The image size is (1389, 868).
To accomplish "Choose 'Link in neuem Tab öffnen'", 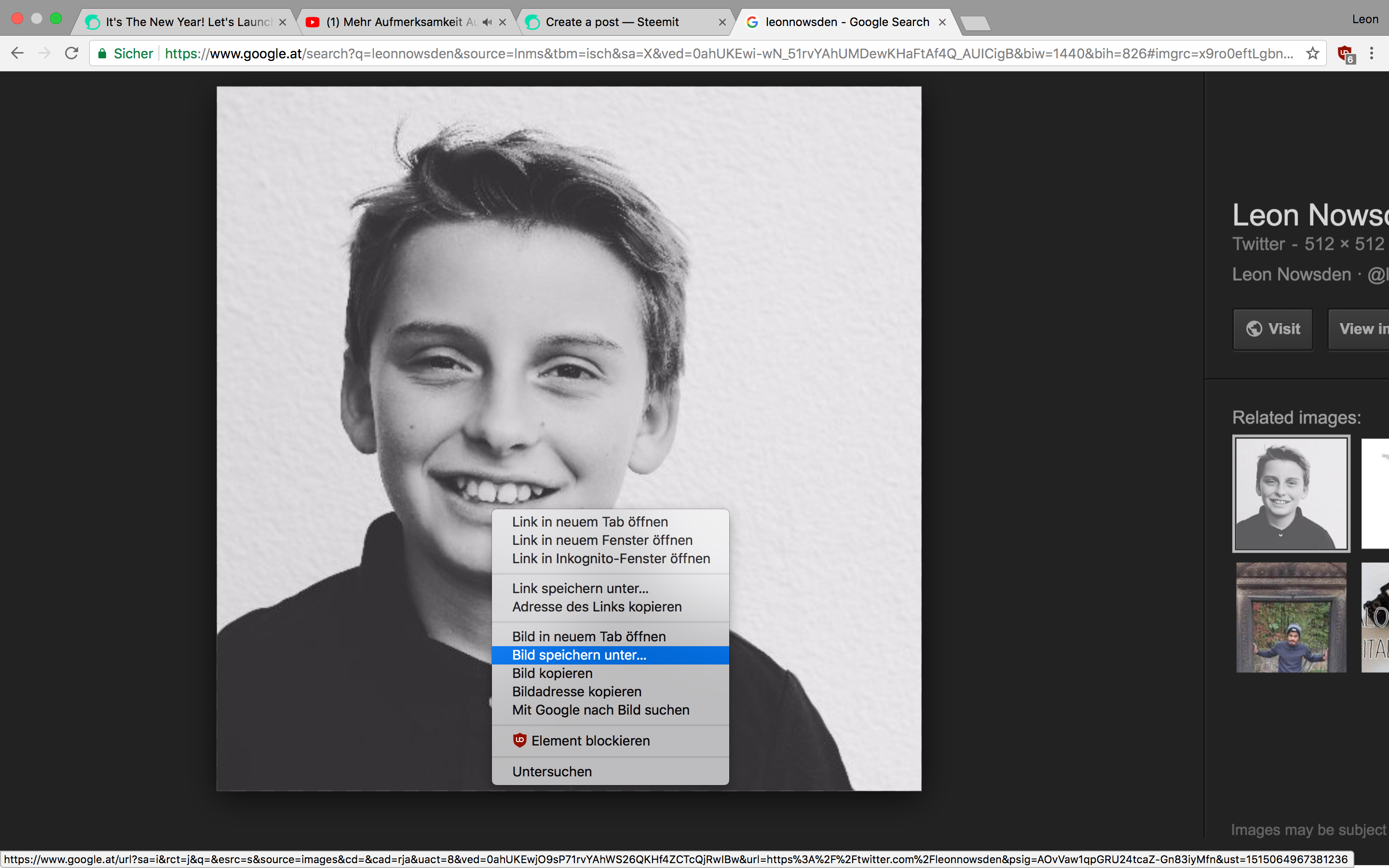I will click(x=610, y=522).
